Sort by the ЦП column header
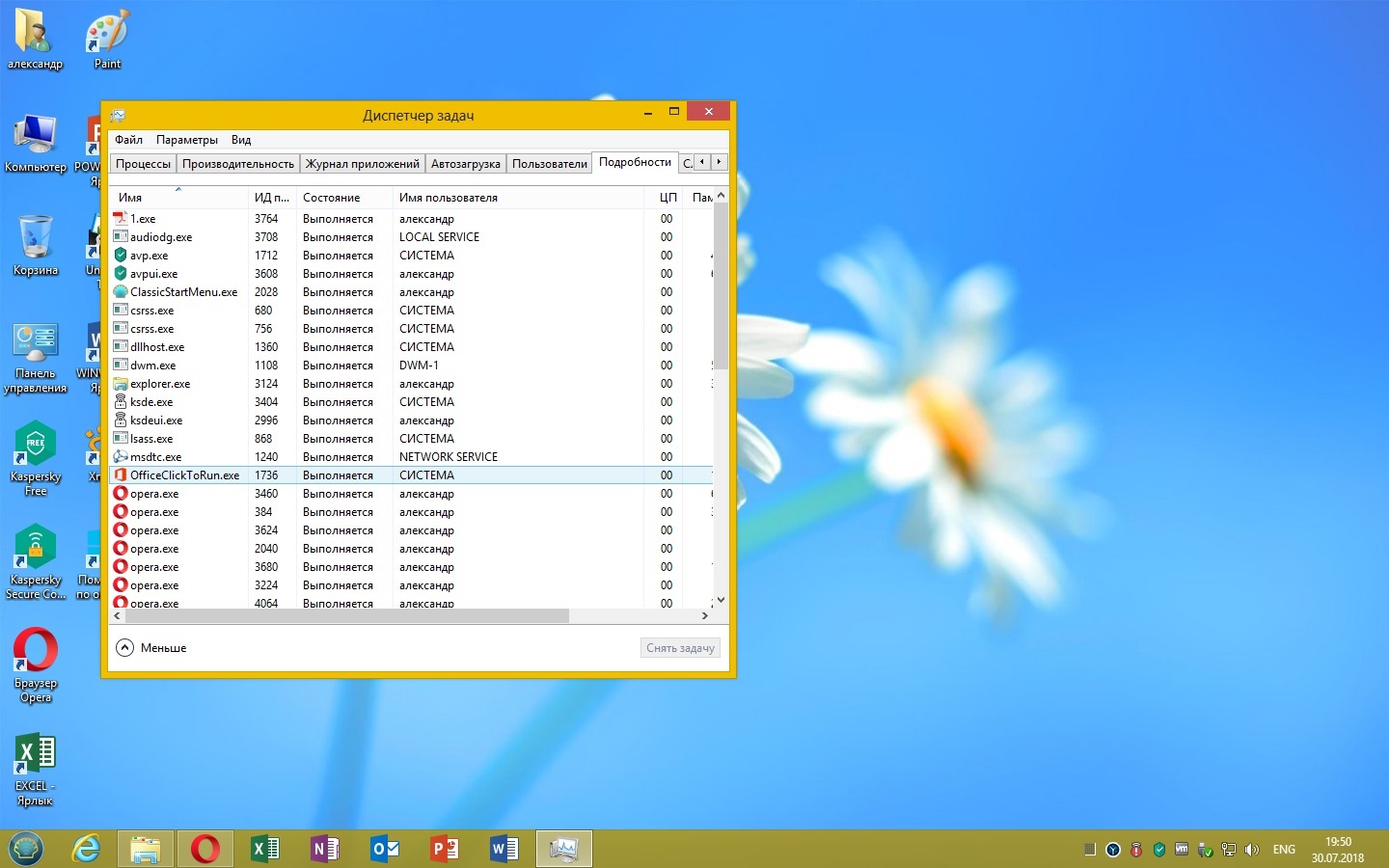This screenshot has width=1389, height=868. click(x=665, y=198)
